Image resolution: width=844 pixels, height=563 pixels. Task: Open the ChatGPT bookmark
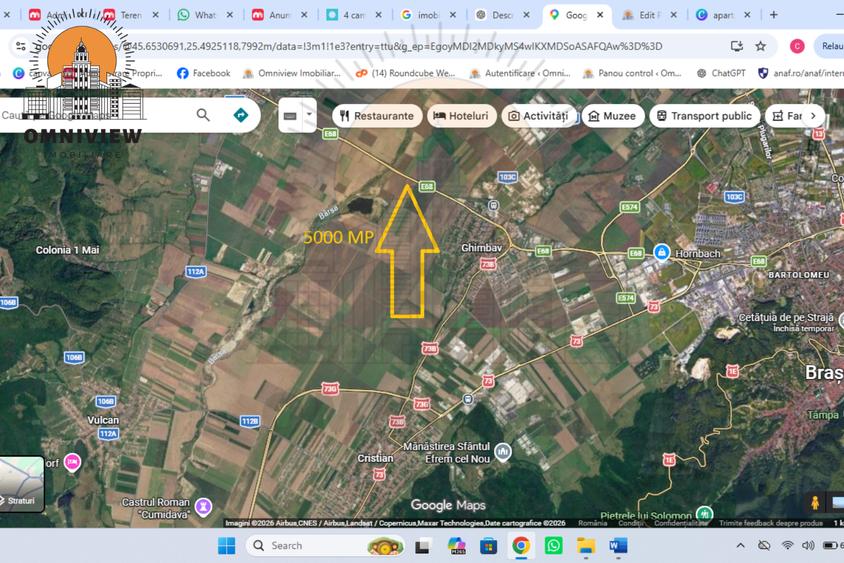[x=721, y=73]
